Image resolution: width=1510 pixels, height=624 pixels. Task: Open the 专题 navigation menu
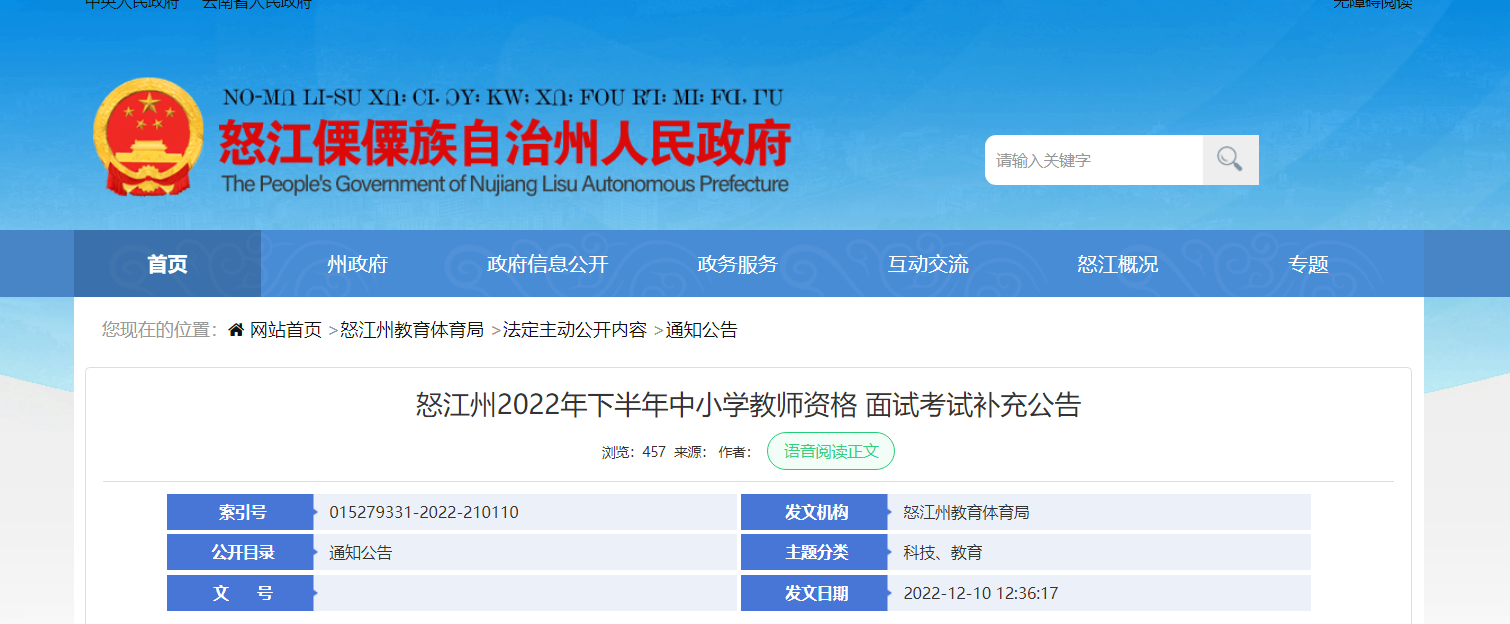(1308, 264)
